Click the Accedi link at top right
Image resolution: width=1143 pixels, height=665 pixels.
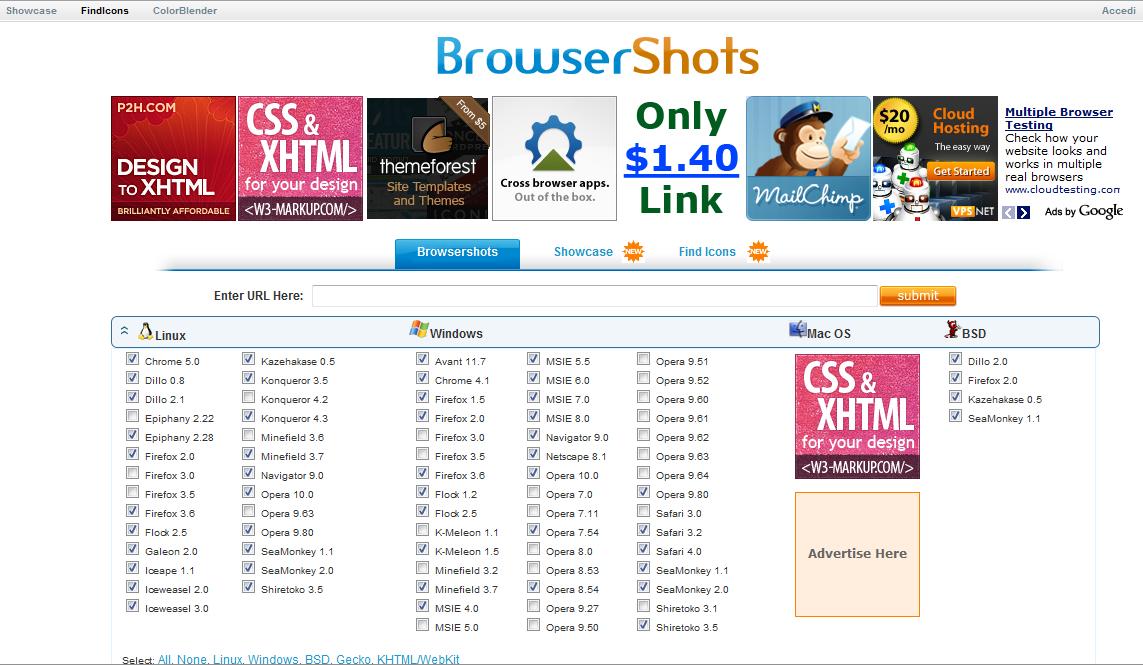[x=1118, y=11]
